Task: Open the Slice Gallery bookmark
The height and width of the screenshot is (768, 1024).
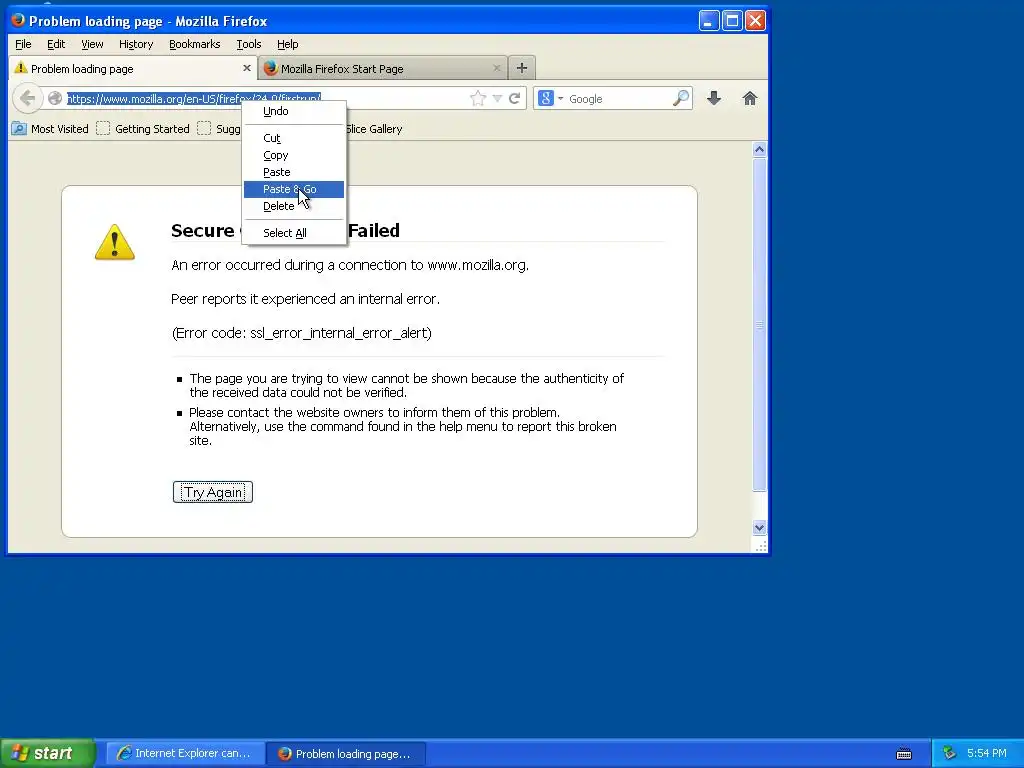Action: coord(374,129)
